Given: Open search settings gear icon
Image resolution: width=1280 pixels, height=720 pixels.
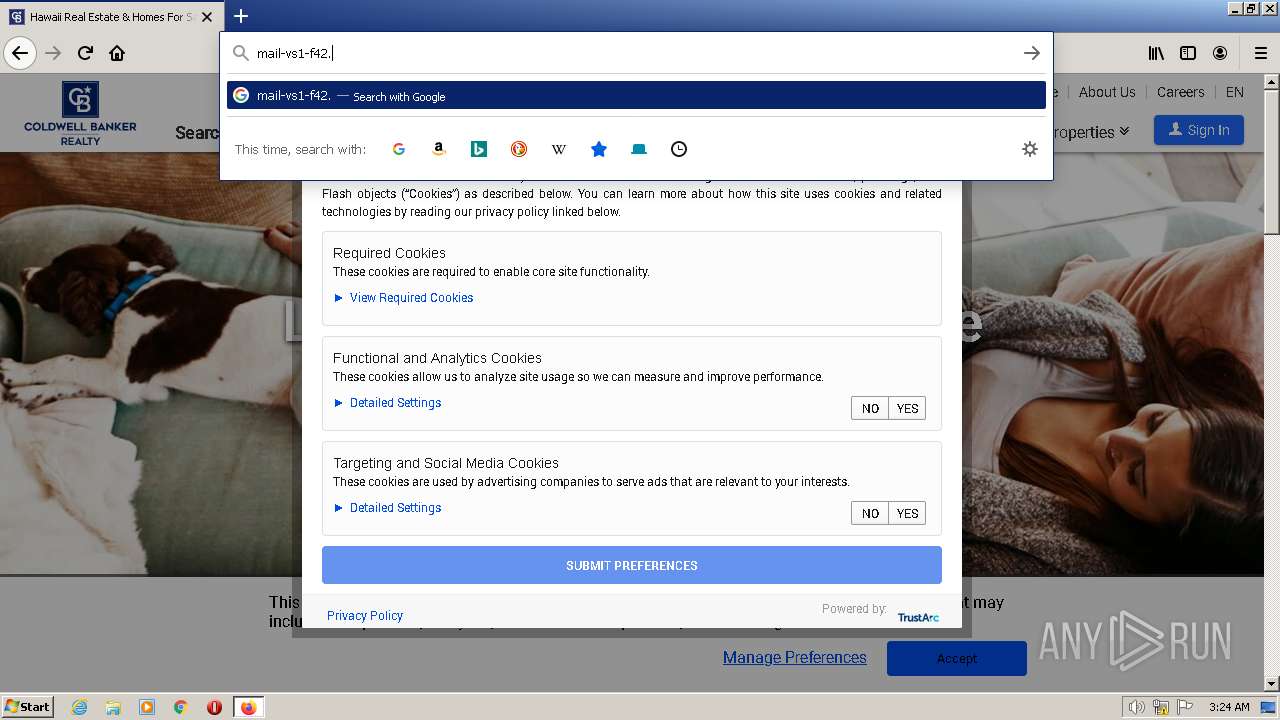Looking at the screenshot, I should 1030,149.
